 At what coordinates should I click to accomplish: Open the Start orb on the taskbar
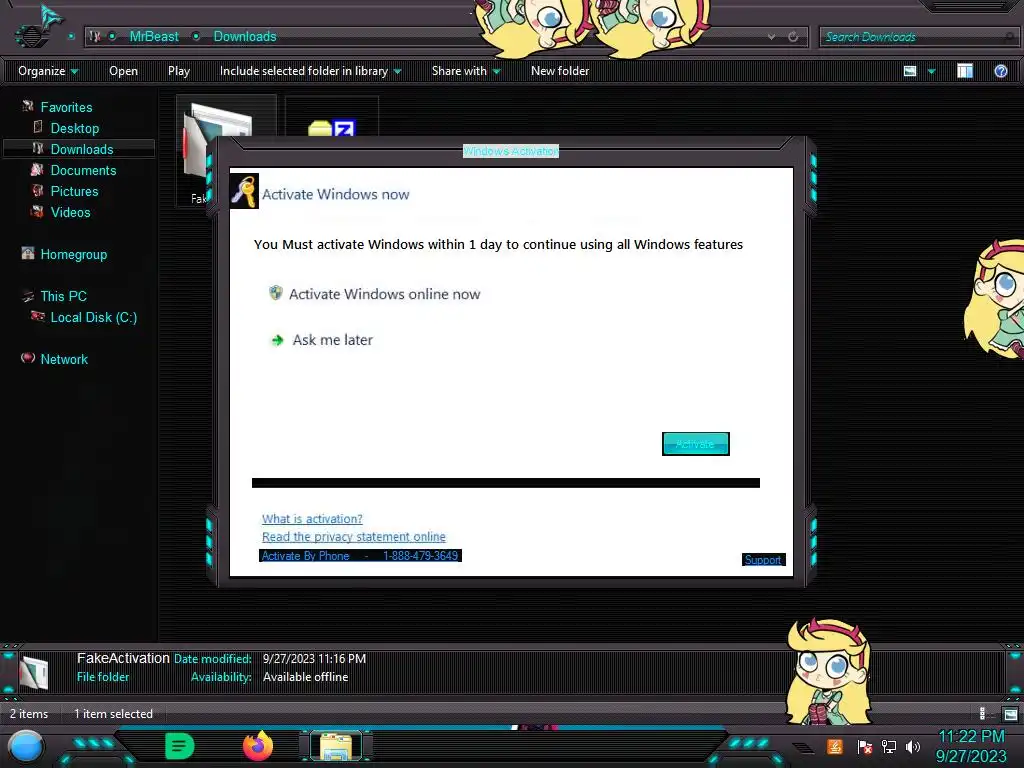[26, 747]
